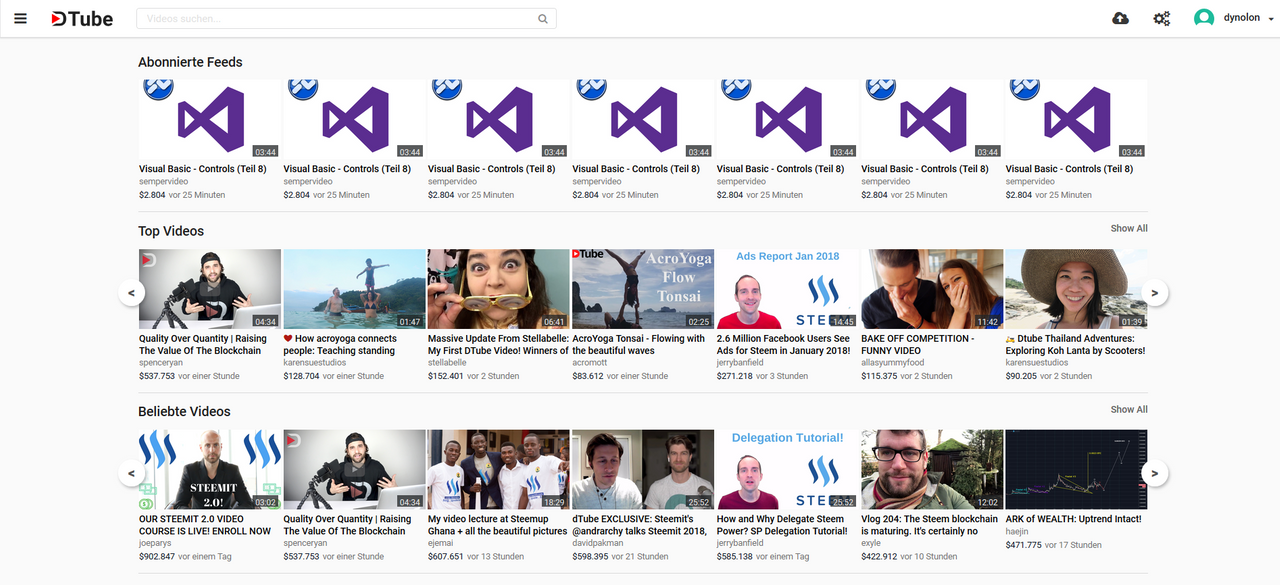Open the AcroYoga Flow Tonsai thumbnail
The height and width of the screenshot is (585, 1280).
click(x=643, y=289)
